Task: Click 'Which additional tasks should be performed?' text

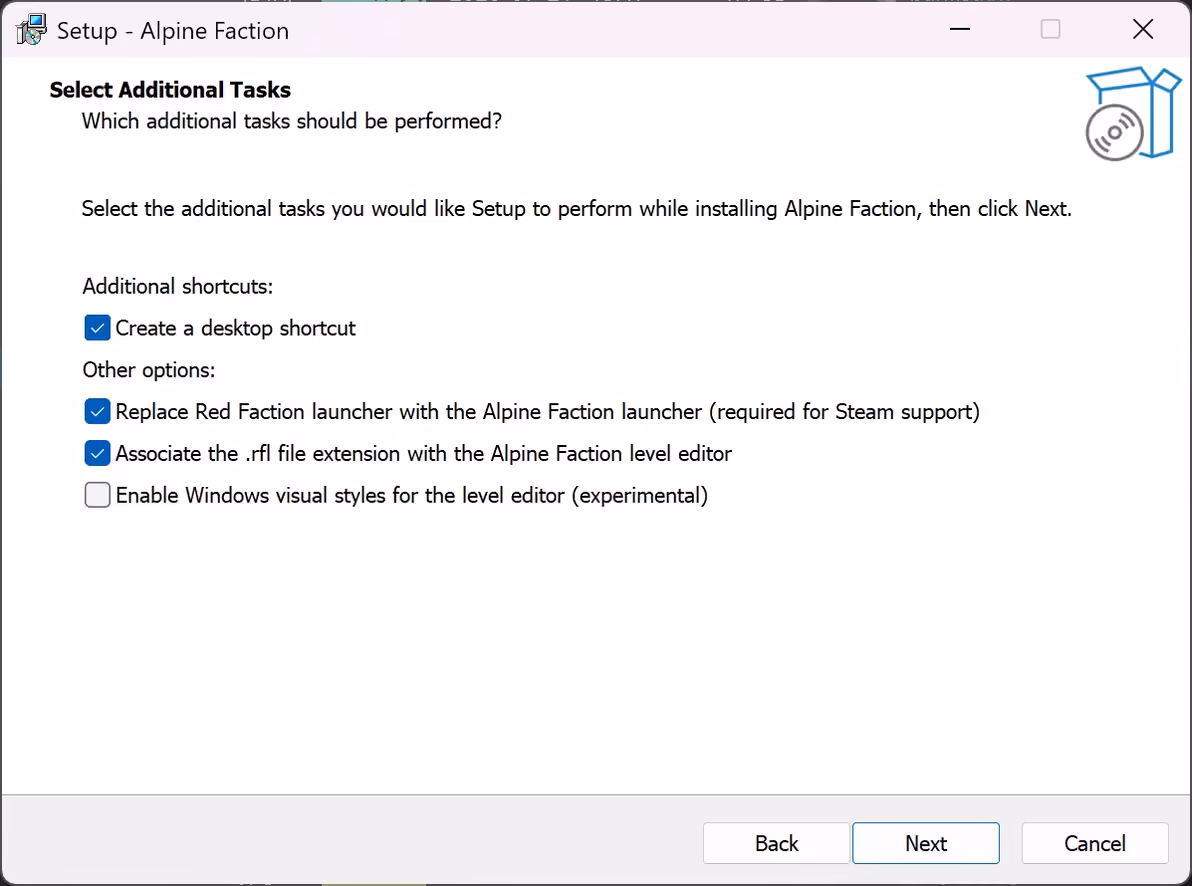Action: coord(292,121)
